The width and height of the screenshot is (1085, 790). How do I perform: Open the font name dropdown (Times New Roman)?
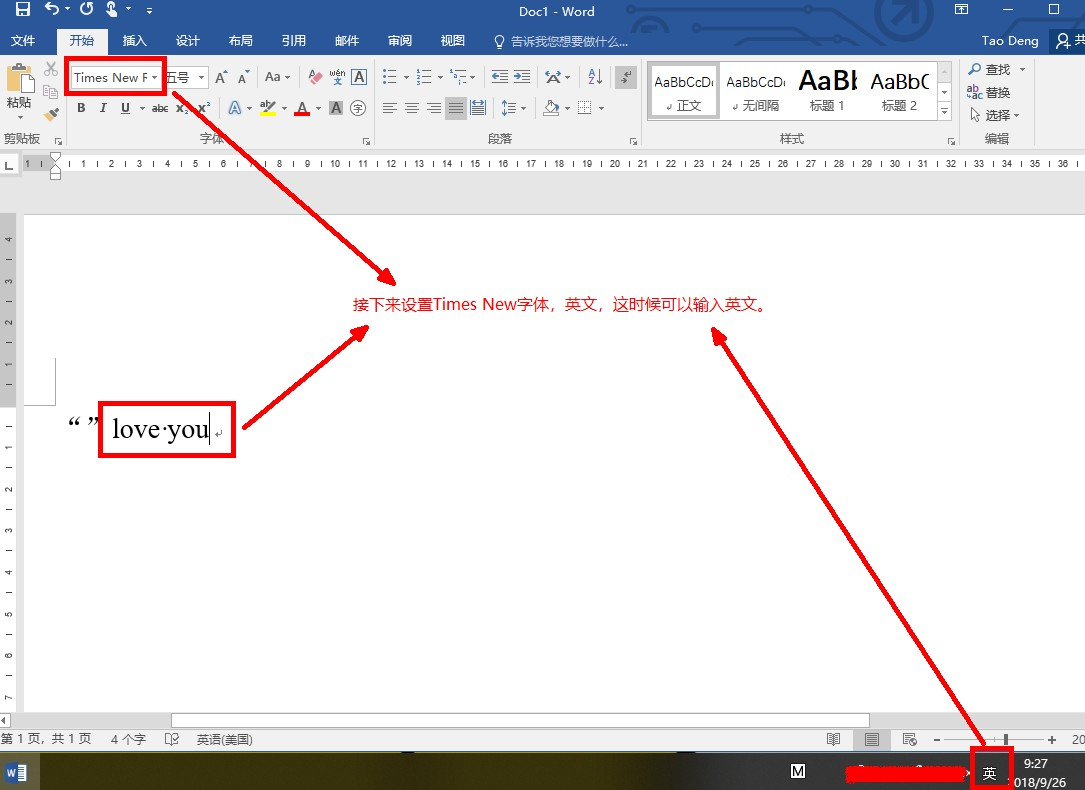pyautogui.click(x=154, y=77)
